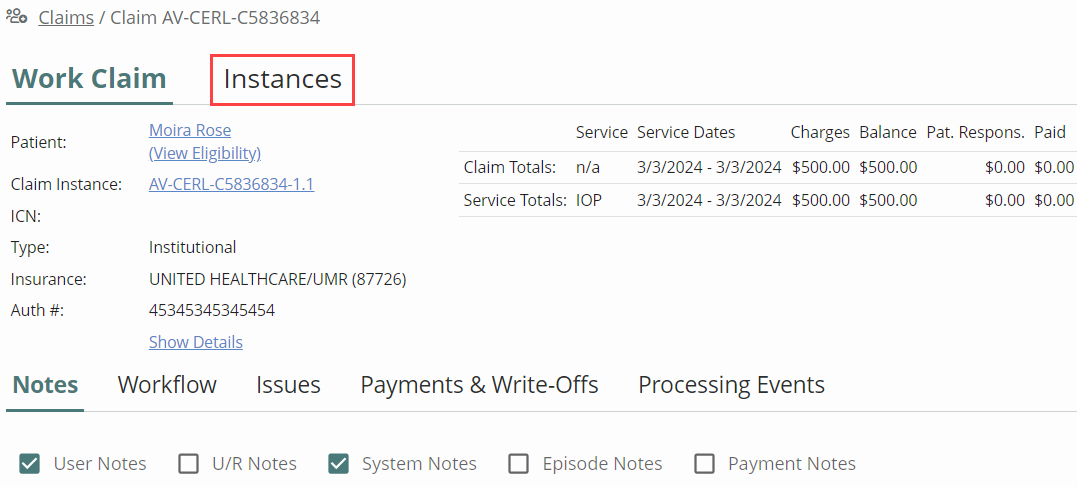Select the Work Claim tab

(89, 79)
